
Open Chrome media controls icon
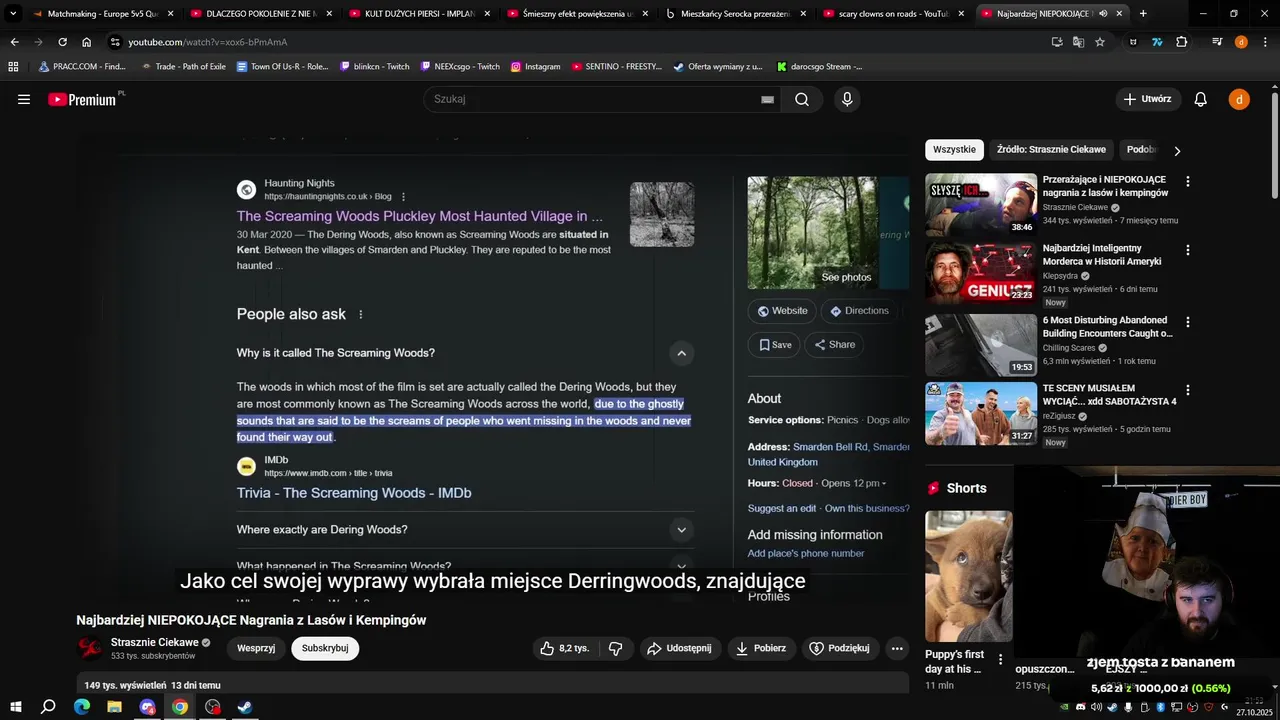point(1217,42)
